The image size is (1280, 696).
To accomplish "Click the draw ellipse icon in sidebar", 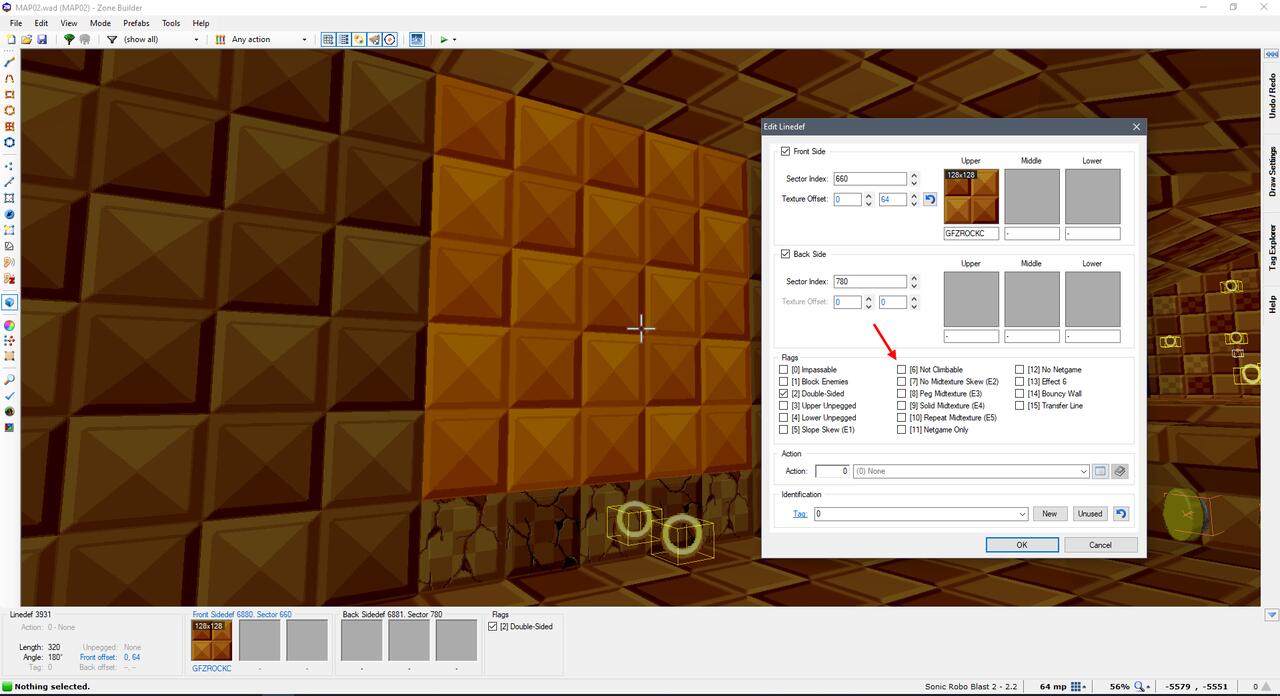I will point(9,110).
